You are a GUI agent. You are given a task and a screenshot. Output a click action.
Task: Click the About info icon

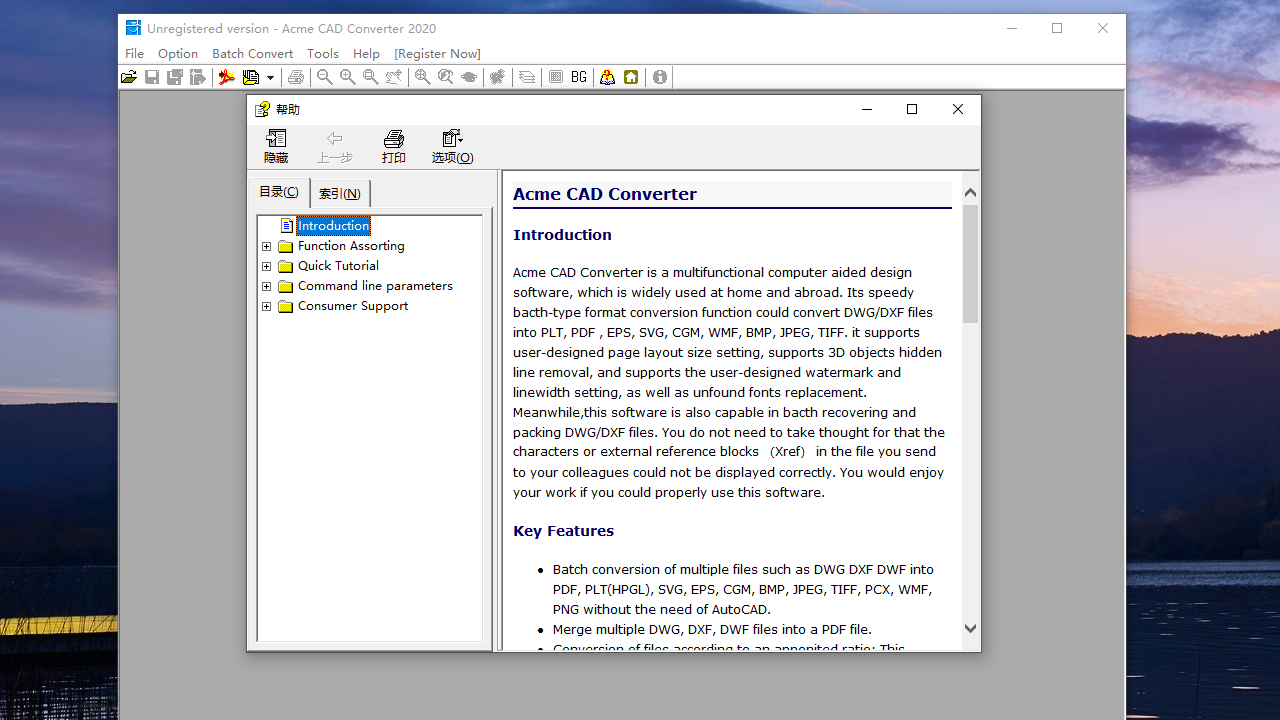(x=660, y=77)
